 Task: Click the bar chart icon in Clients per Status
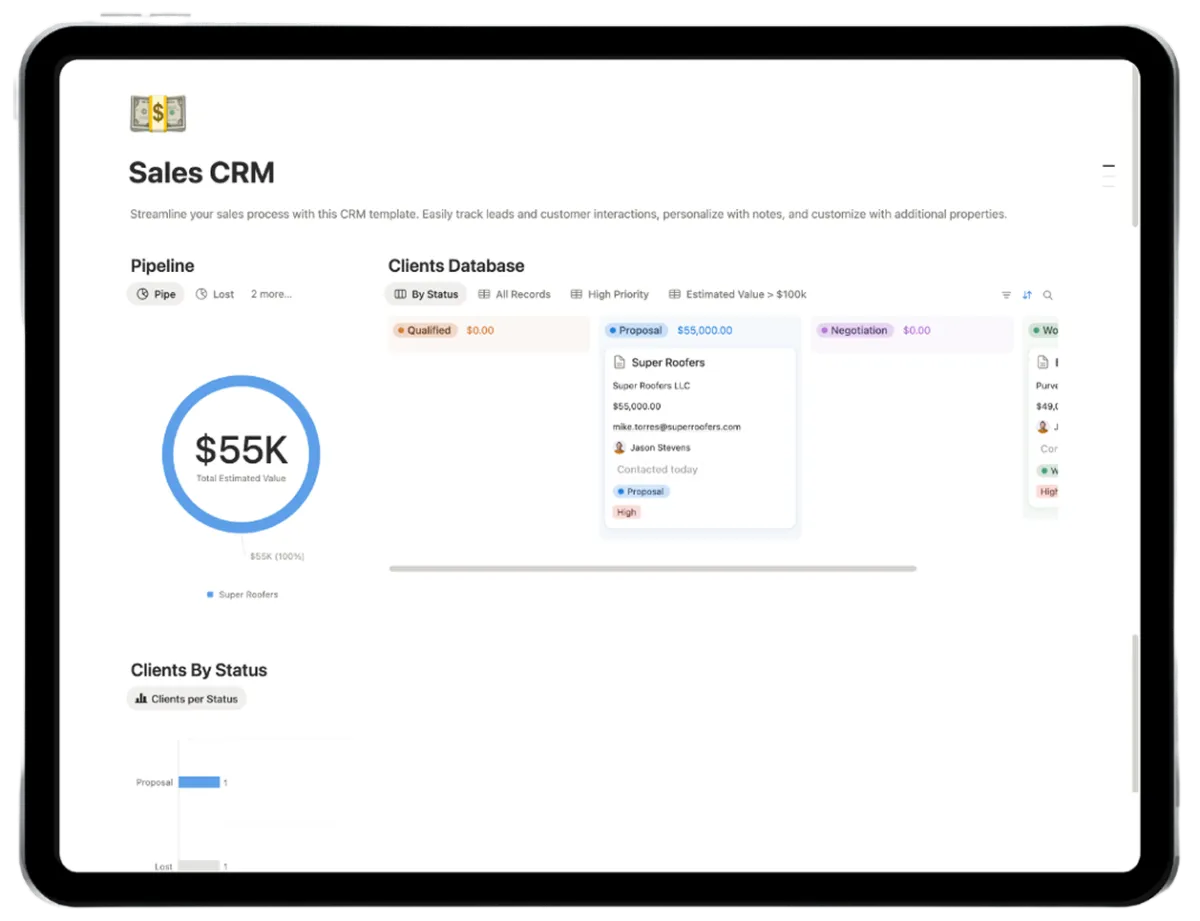141,699
